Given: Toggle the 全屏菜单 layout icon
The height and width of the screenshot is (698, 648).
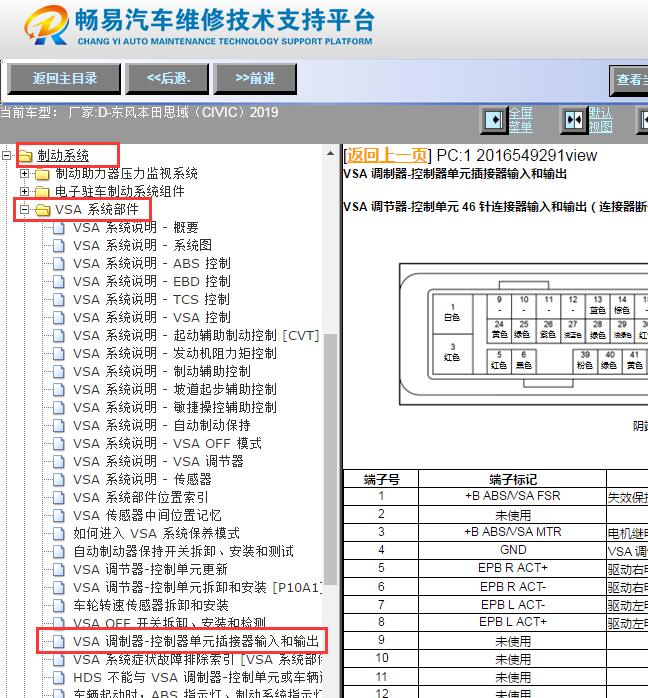Looking at the screenshot, I should [x=494, y=120].
